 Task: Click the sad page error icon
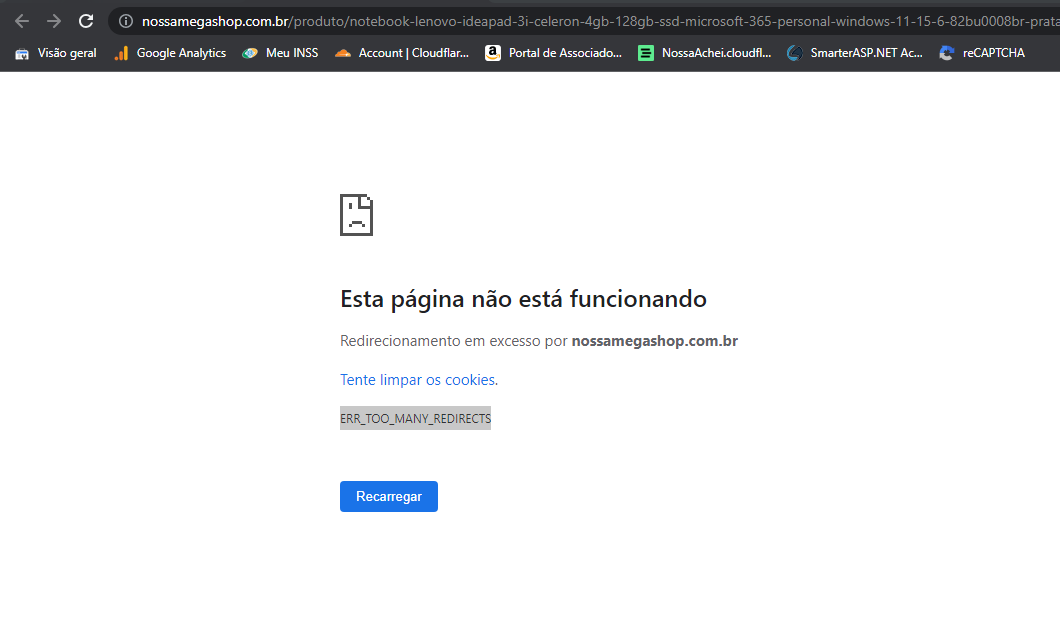[x=356, y=215]
